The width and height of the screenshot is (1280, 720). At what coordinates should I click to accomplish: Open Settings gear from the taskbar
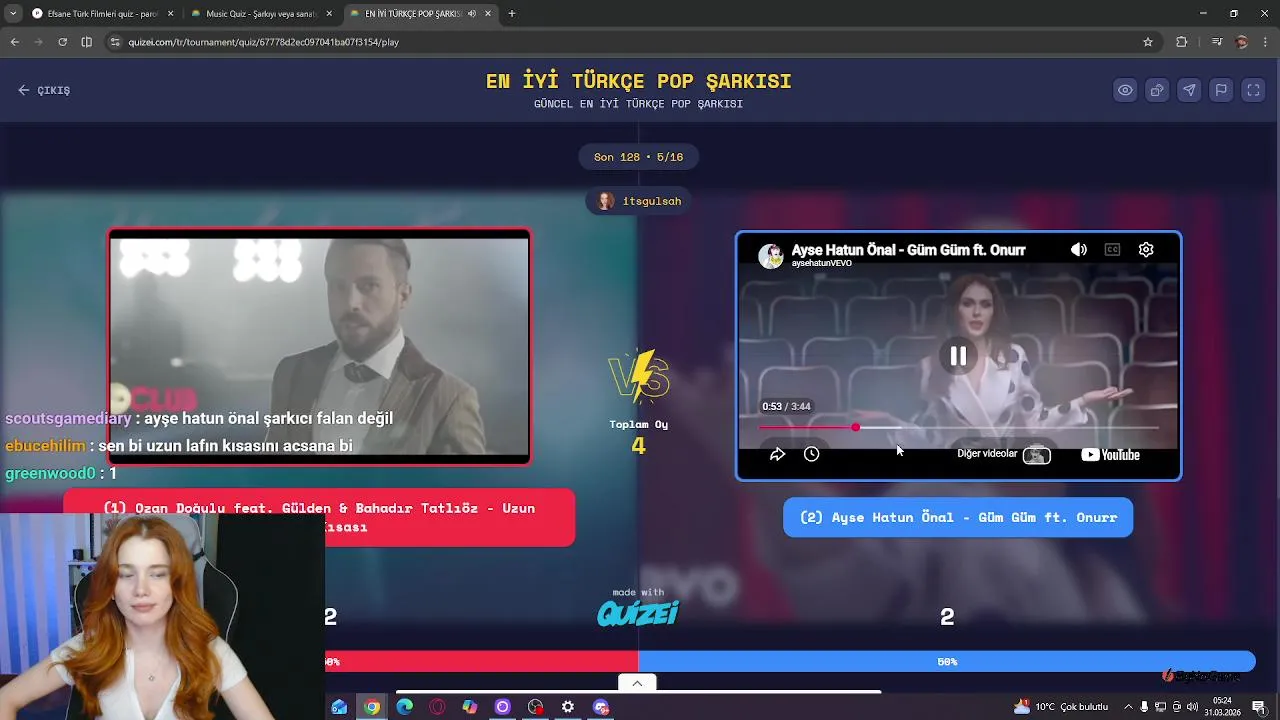[568, 707]
